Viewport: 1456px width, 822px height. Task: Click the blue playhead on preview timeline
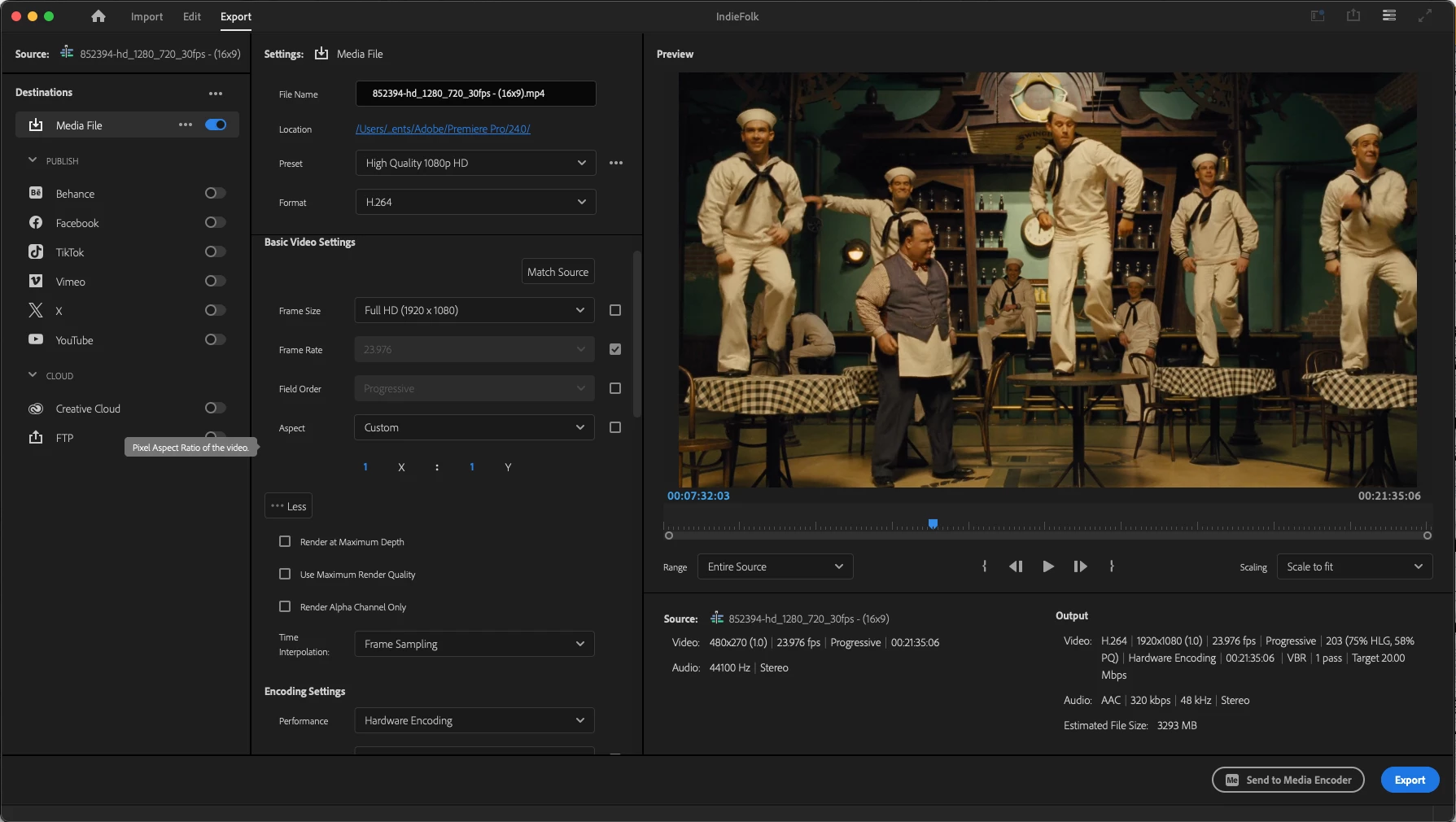[x=933, y=523]
